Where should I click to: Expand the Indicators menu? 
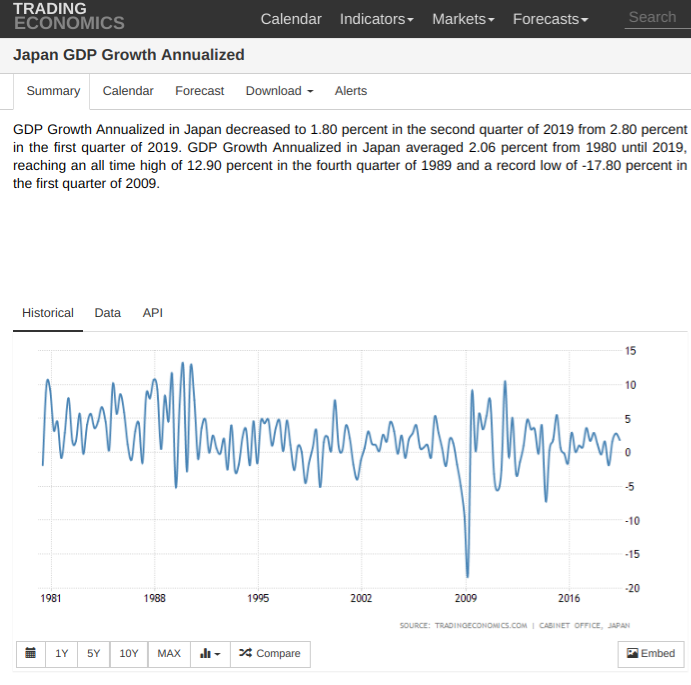(376, 19)
